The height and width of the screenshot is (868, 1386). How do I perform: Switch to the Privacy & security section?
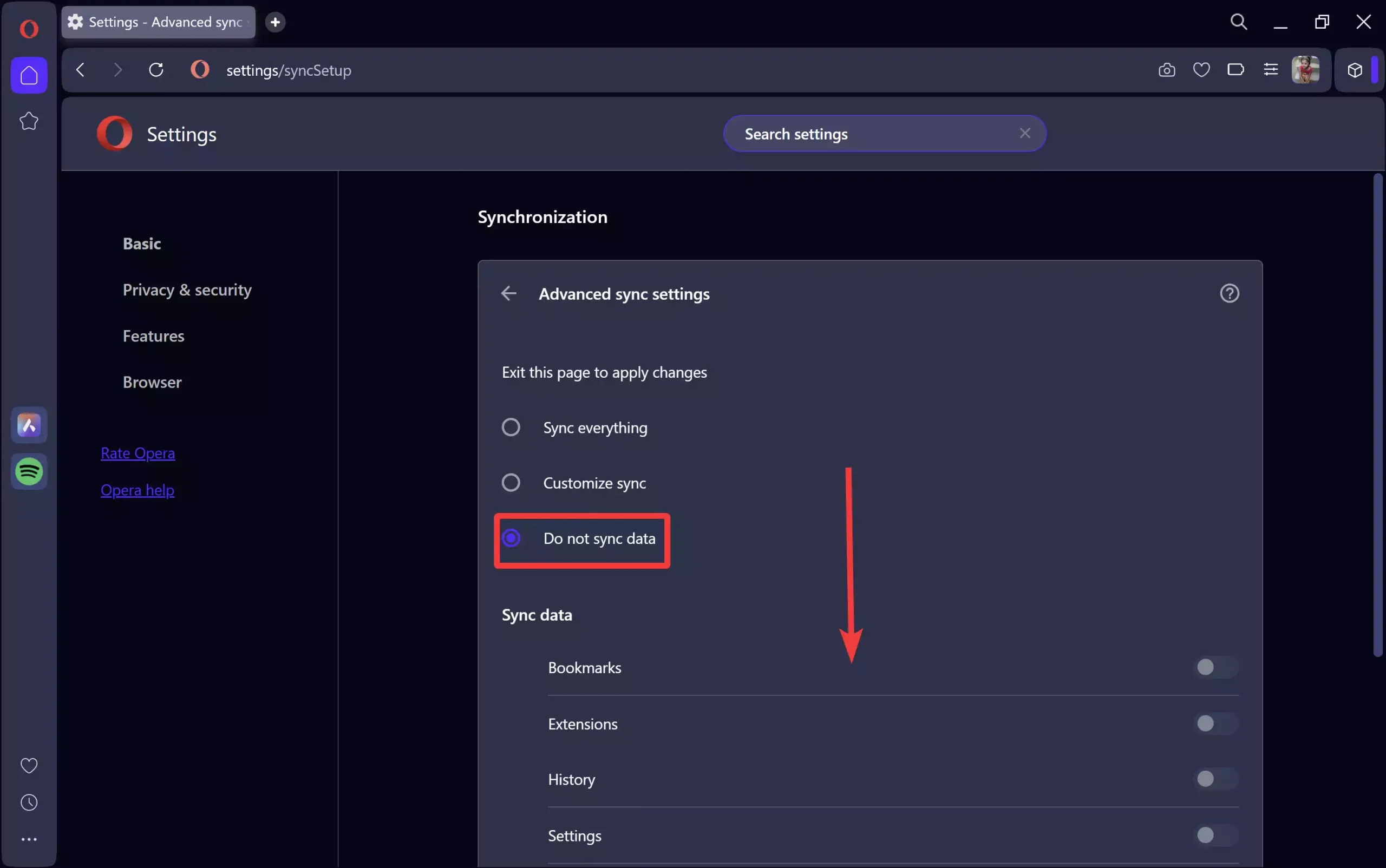(x=187, y=290)
